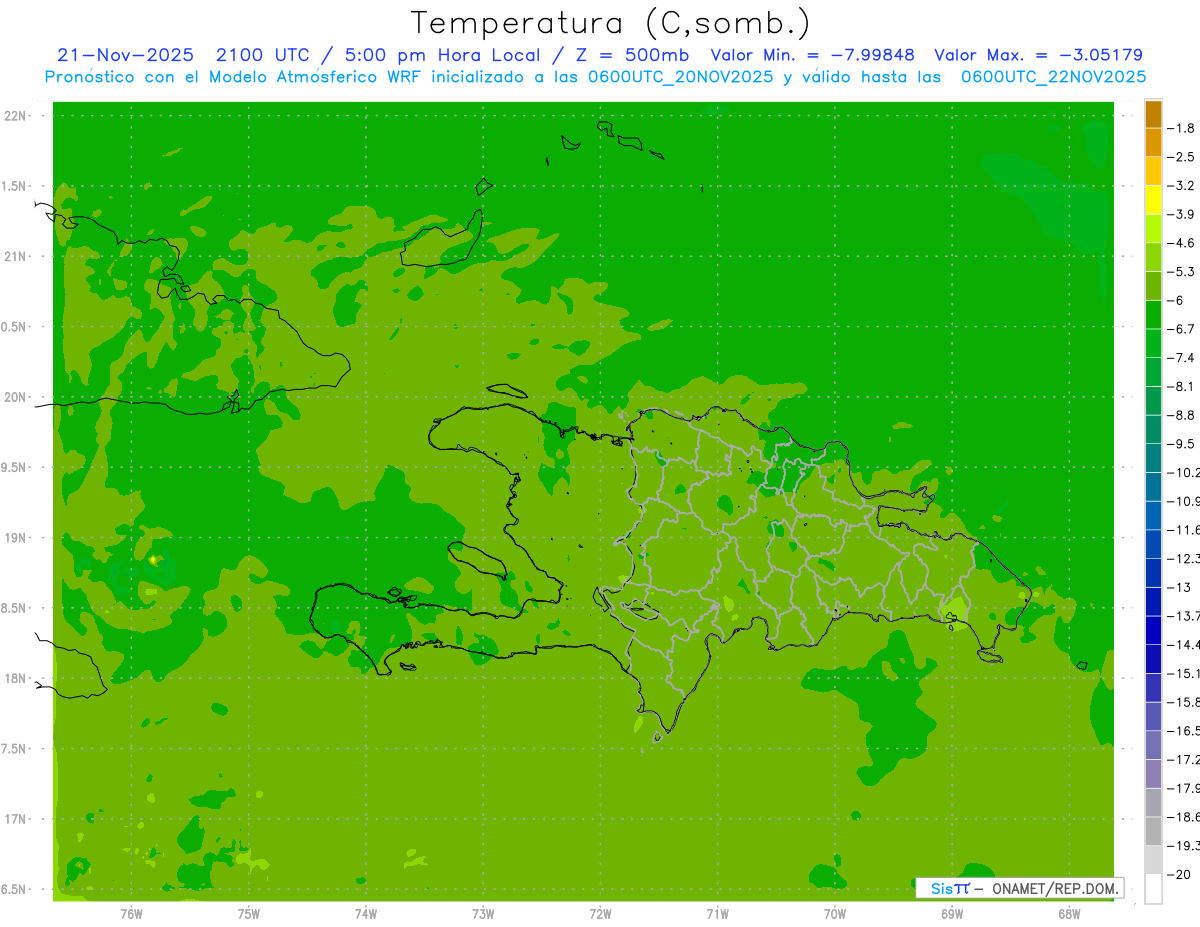Select the '21-Nov-2025' date text

pos(125,56)
